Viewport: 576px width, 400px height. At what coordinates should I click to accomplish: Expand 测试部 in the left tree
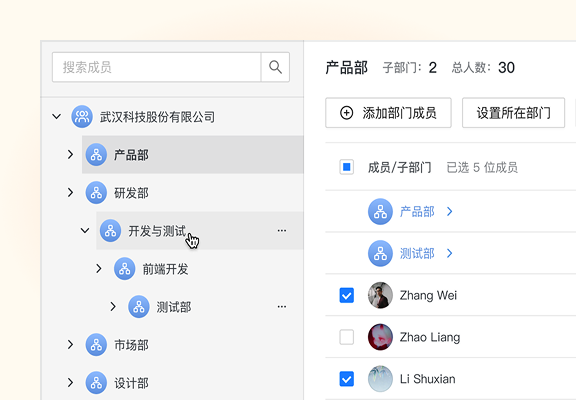pos(113,306)
